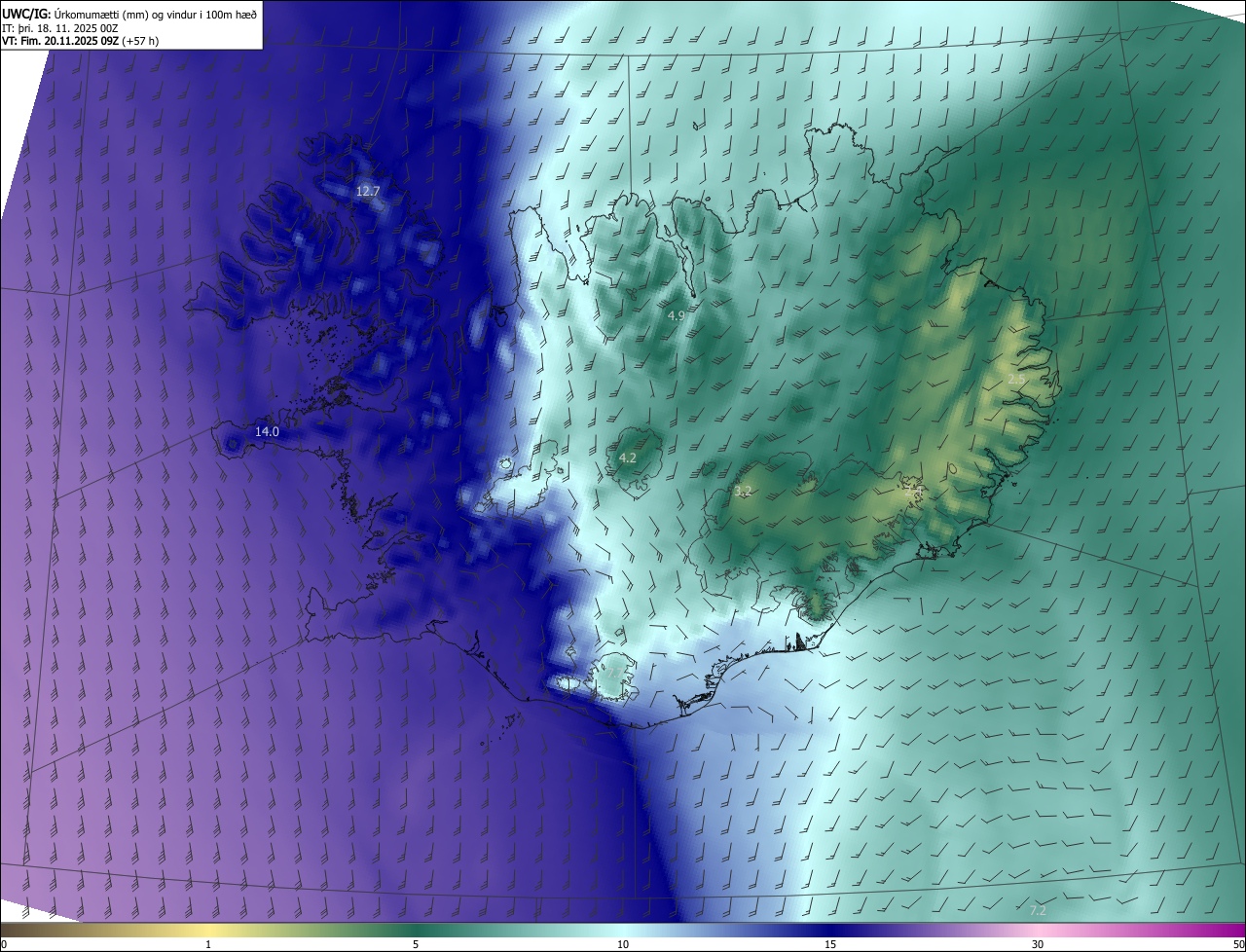
Task: Click the "IT: þri. 18. 11. 2025 00Z" line
Action: coord(60,28)
